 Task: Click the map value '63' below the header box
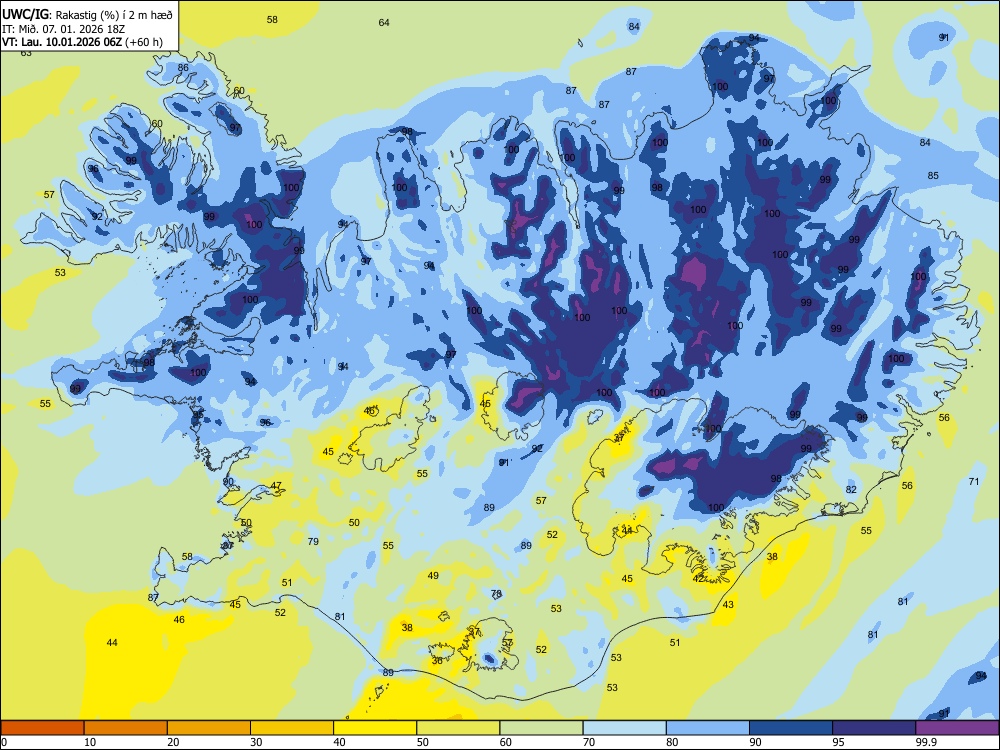(x=26, y=53)
